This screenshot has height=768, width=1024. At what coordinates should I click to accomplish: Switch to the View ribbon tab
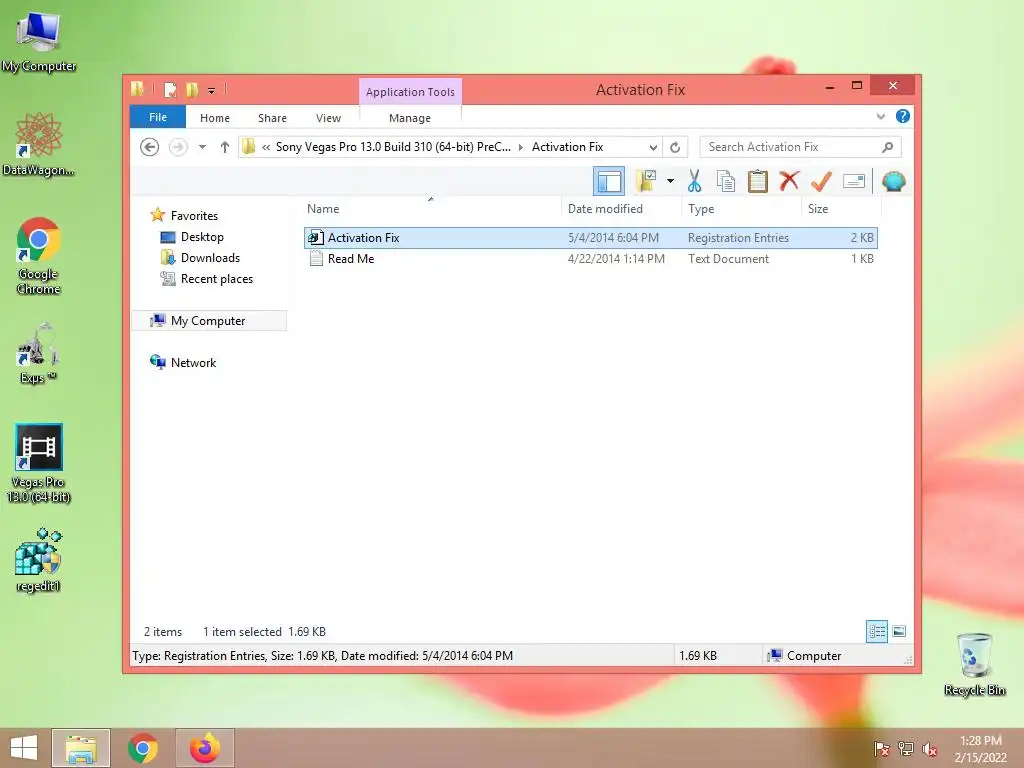click(x=328, y=118)
